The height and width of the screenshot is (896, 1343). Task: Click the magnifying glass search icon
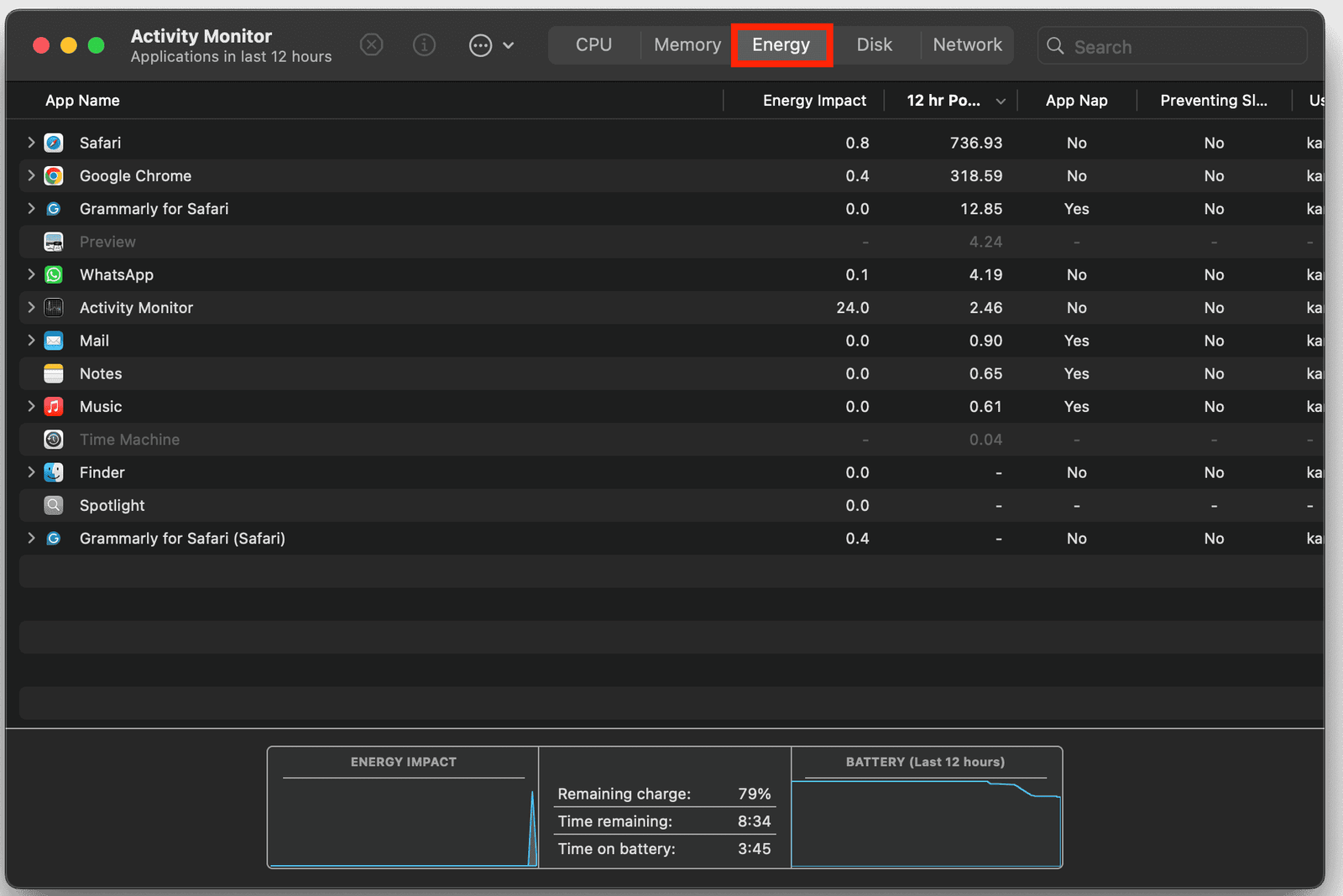(x=1055, y=46)
